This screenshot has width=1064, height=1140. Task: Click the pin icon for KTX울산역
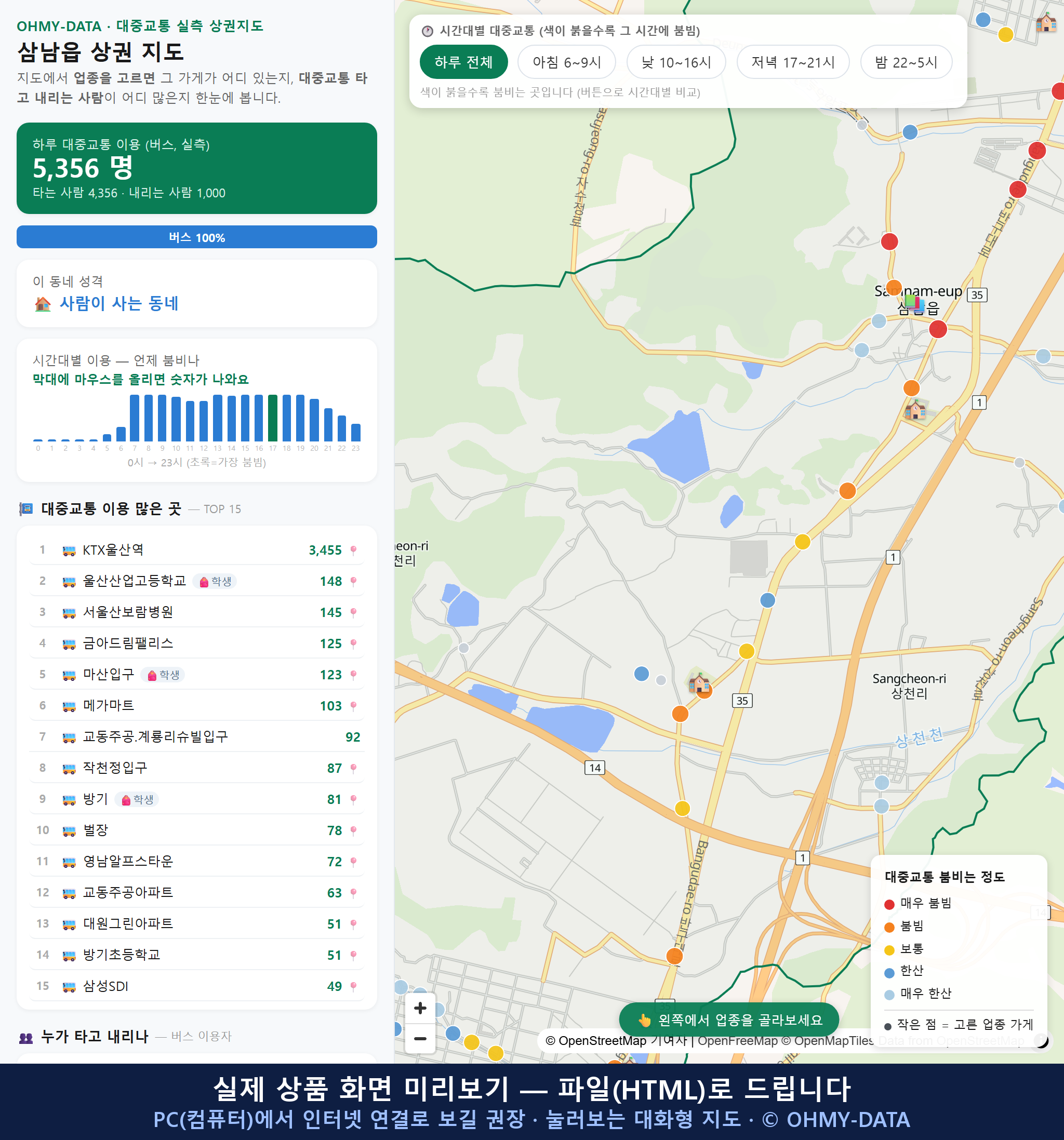[x=353, y=551]
